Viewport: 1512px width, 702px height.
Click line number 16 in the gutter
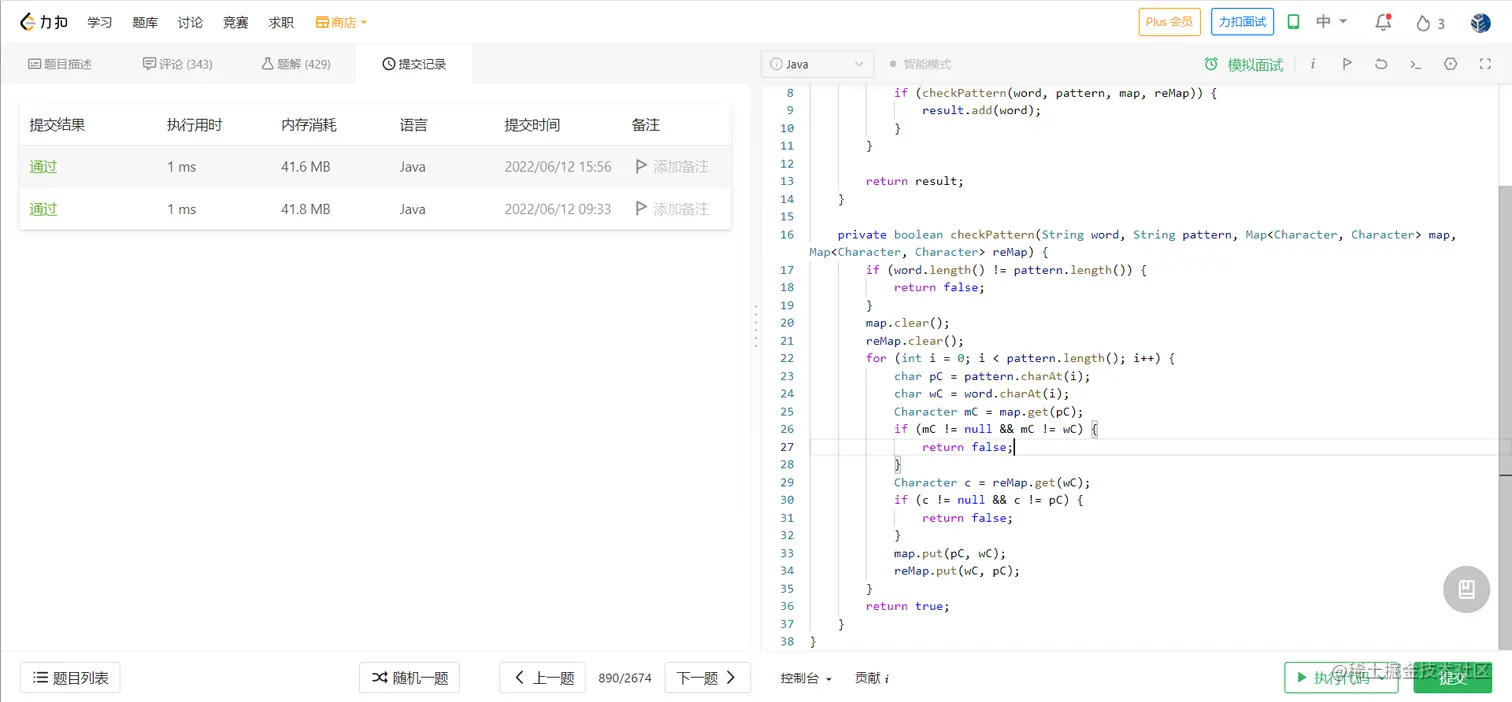(x=787, y=235)
